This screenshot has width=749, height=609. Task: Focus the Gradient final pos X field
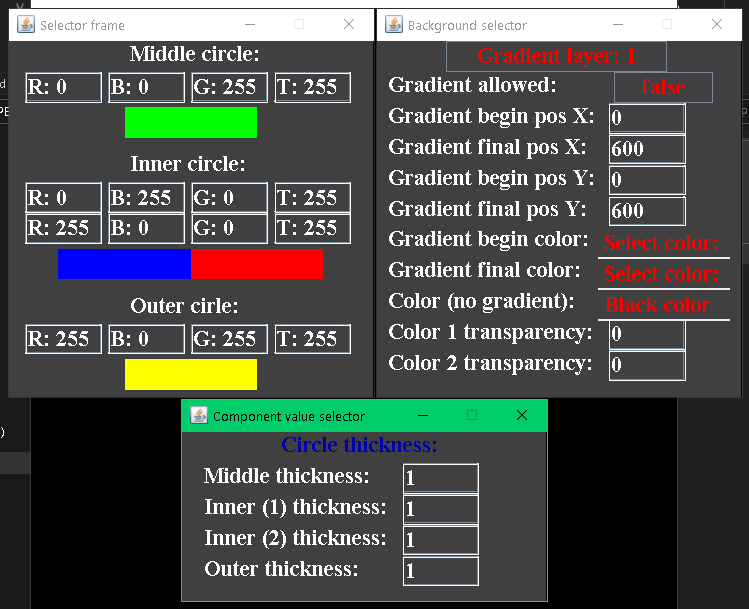(x=647, y=149)
